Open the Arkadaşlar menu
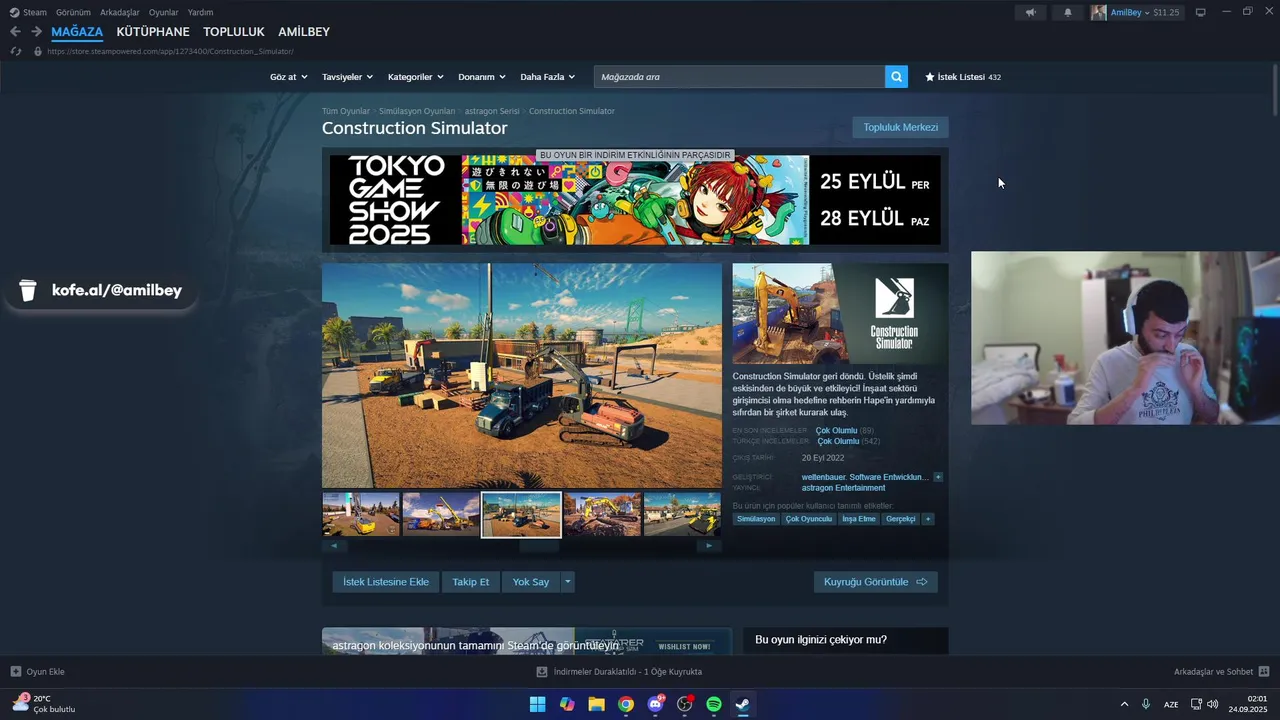The width and height of the screenshot is (1280, 720). click(120, 12)
